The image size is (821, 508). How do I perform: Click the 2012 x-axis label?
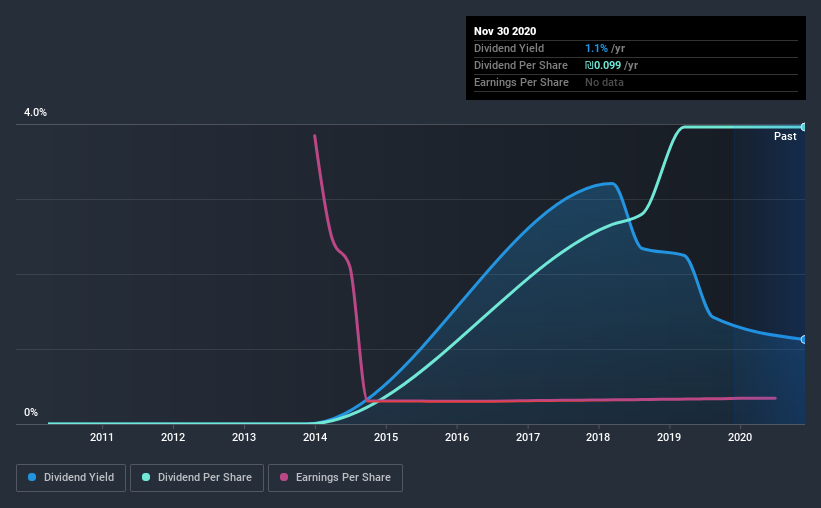(x=173, y=437)
